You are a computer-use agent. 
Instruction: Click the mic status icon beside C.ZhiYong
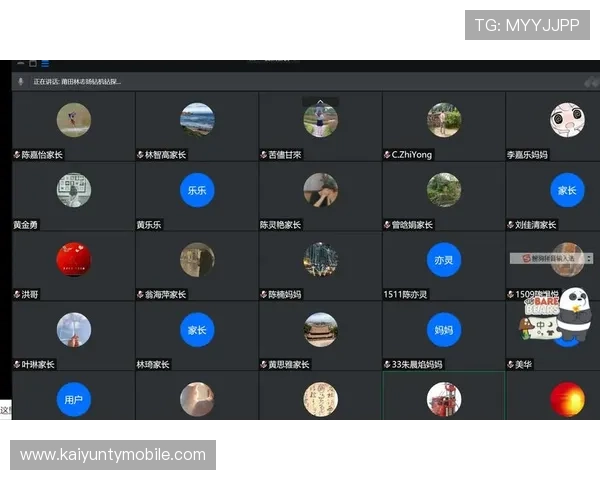pyautogui.click(x=387, y=155)
